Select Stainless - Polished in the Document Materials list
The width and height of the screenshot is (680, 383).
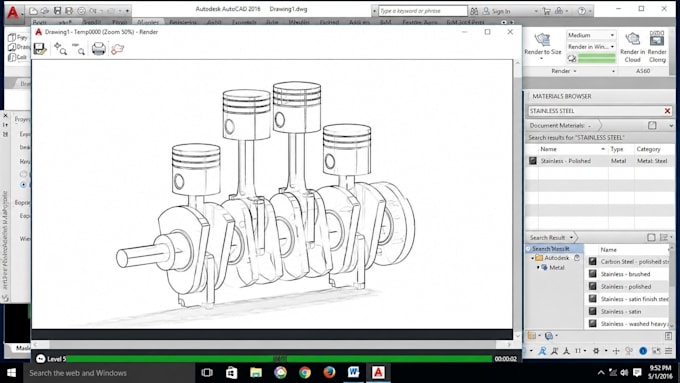pos(600,161)
